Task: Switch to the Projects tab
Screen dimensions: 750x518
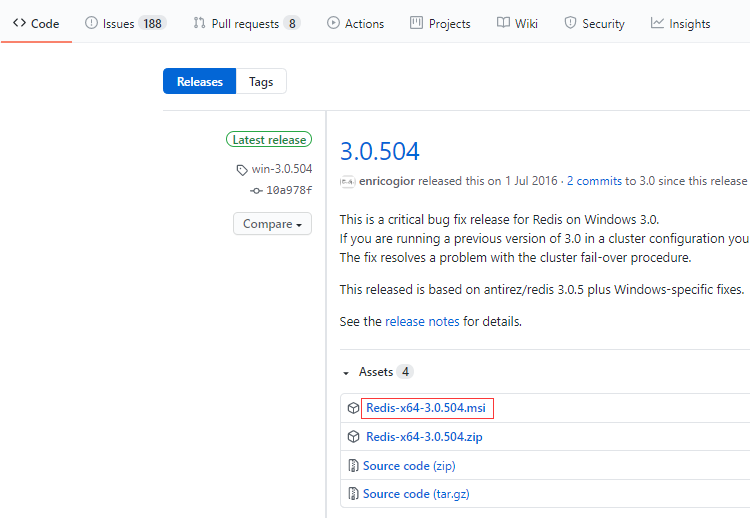Action: pos(441,23)
